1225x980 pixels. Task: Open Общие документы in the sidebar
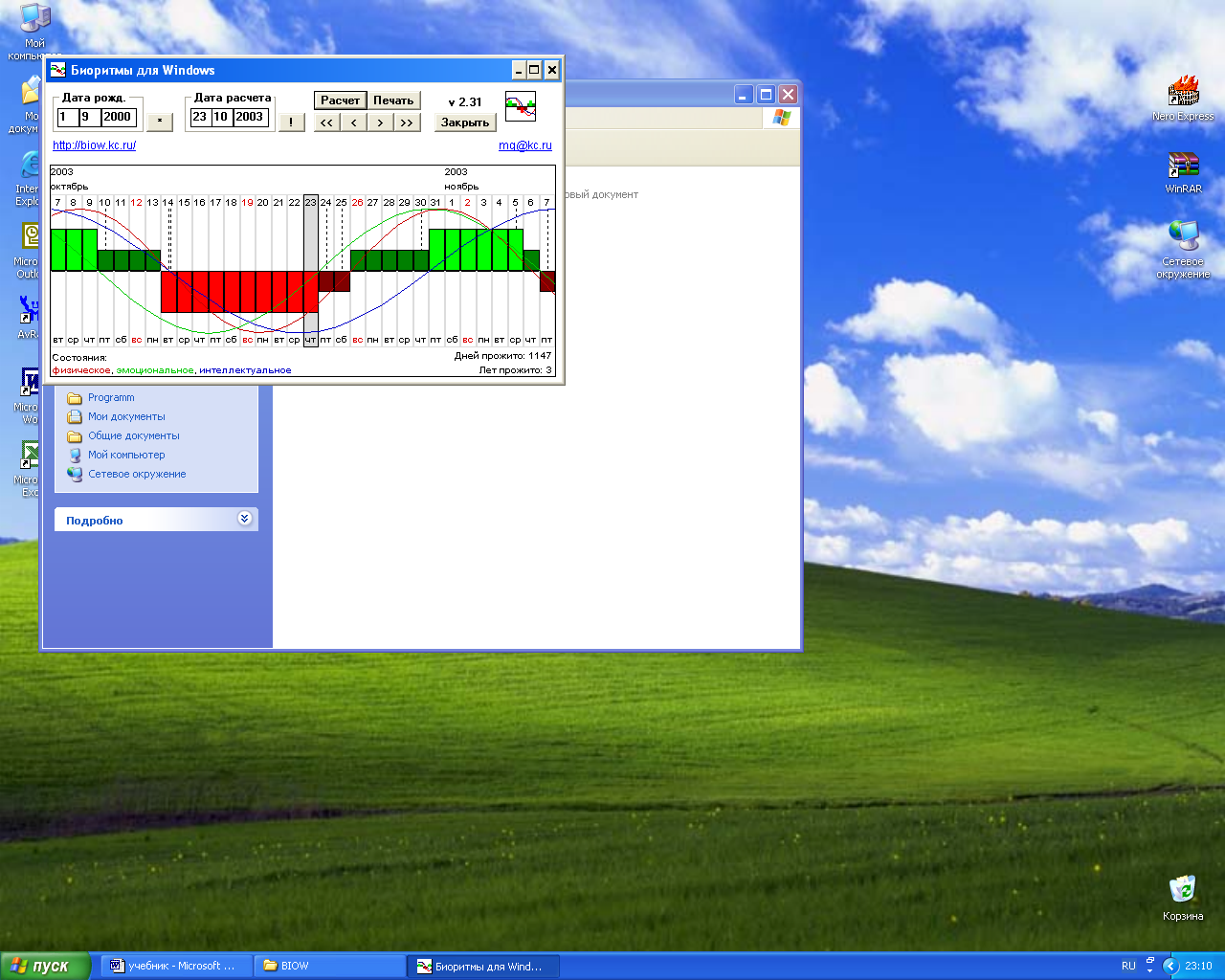(x=122, y=435)
